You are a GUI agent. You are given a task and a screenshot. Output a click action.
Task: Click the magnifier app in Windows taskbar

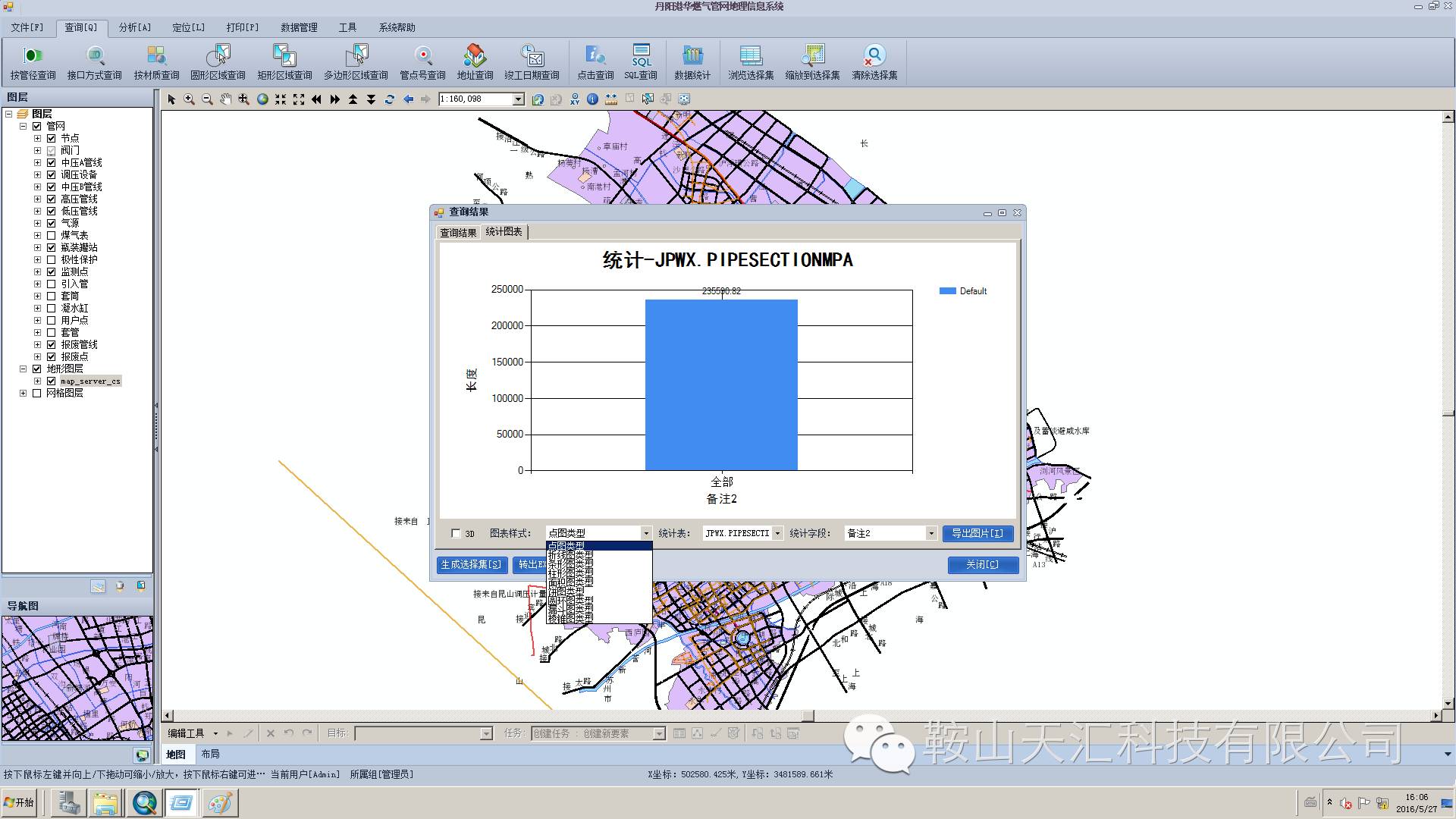[x=143, y=802]
